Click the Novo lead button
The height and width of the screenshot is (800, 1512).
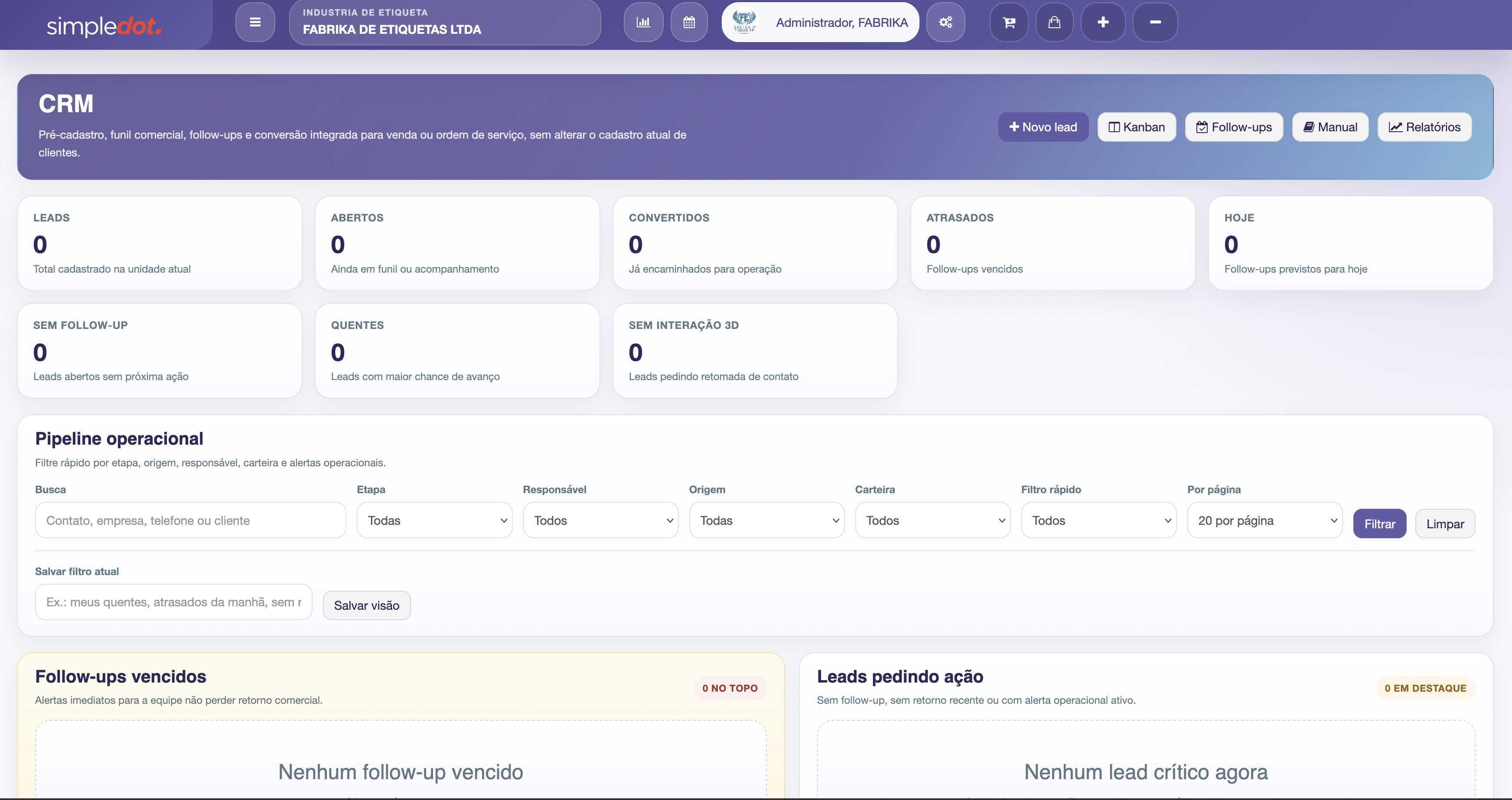(1043, 127)
